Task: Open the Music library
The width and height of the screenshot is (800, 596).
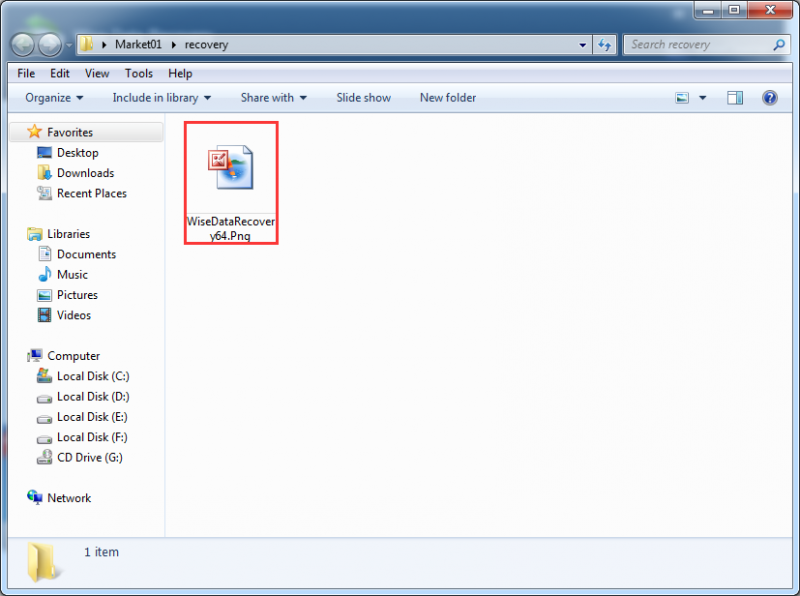Action: [x=72, y=275]
